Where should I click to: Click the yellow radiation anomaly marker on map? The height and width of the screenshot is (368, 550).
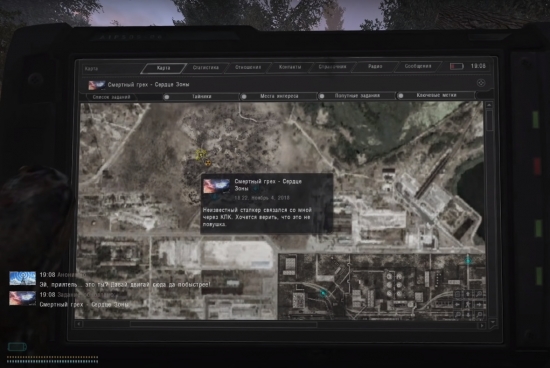pos(208,163)
